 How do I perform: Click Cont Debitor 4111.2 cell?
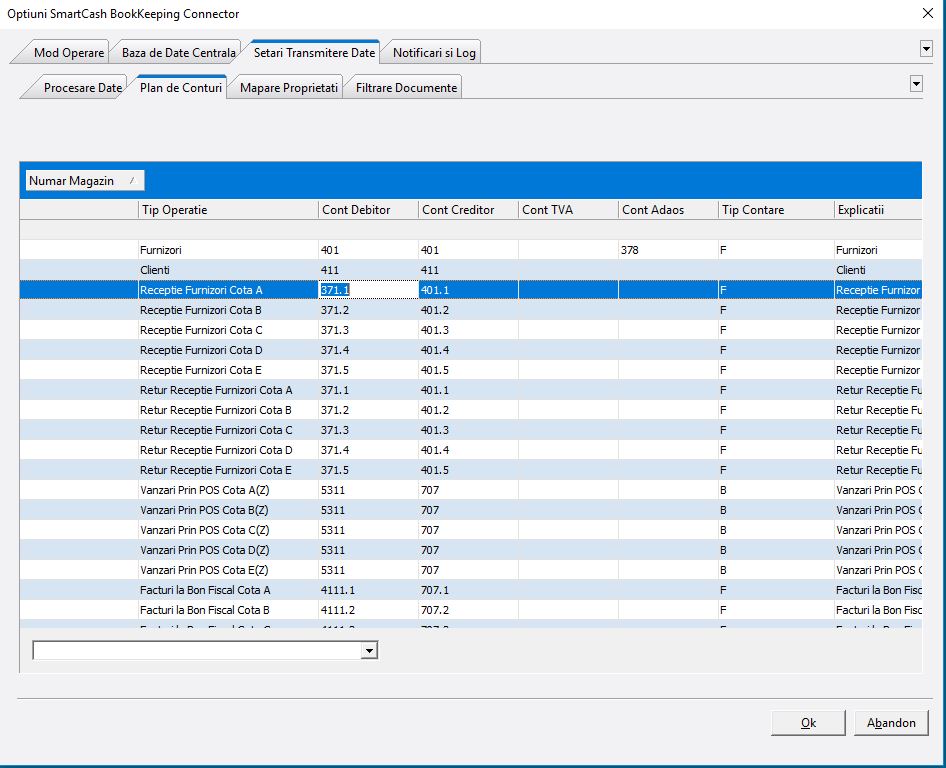click(368, 609)
